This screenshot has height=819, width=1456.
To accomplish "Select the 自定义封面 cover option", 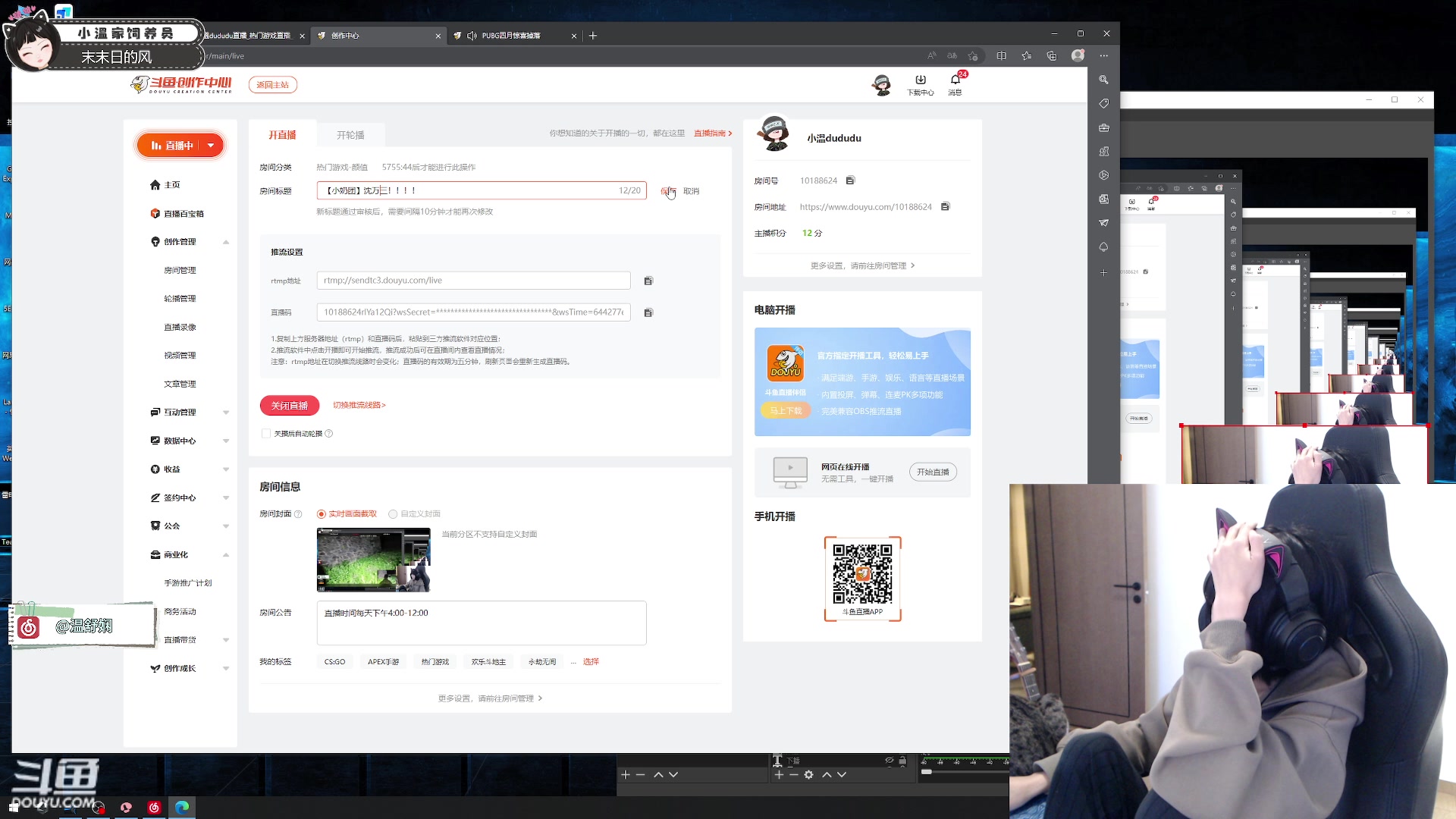I will coord(415,514).
